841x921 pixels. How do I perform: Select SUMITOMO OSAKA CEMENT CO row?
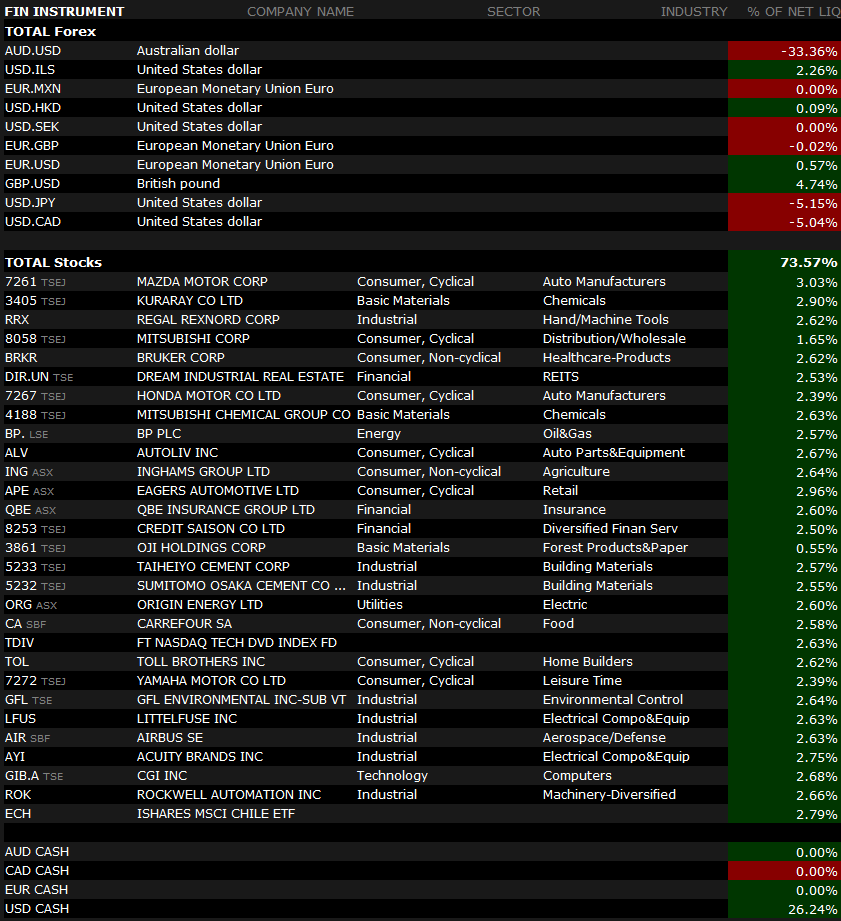point(420,586)
